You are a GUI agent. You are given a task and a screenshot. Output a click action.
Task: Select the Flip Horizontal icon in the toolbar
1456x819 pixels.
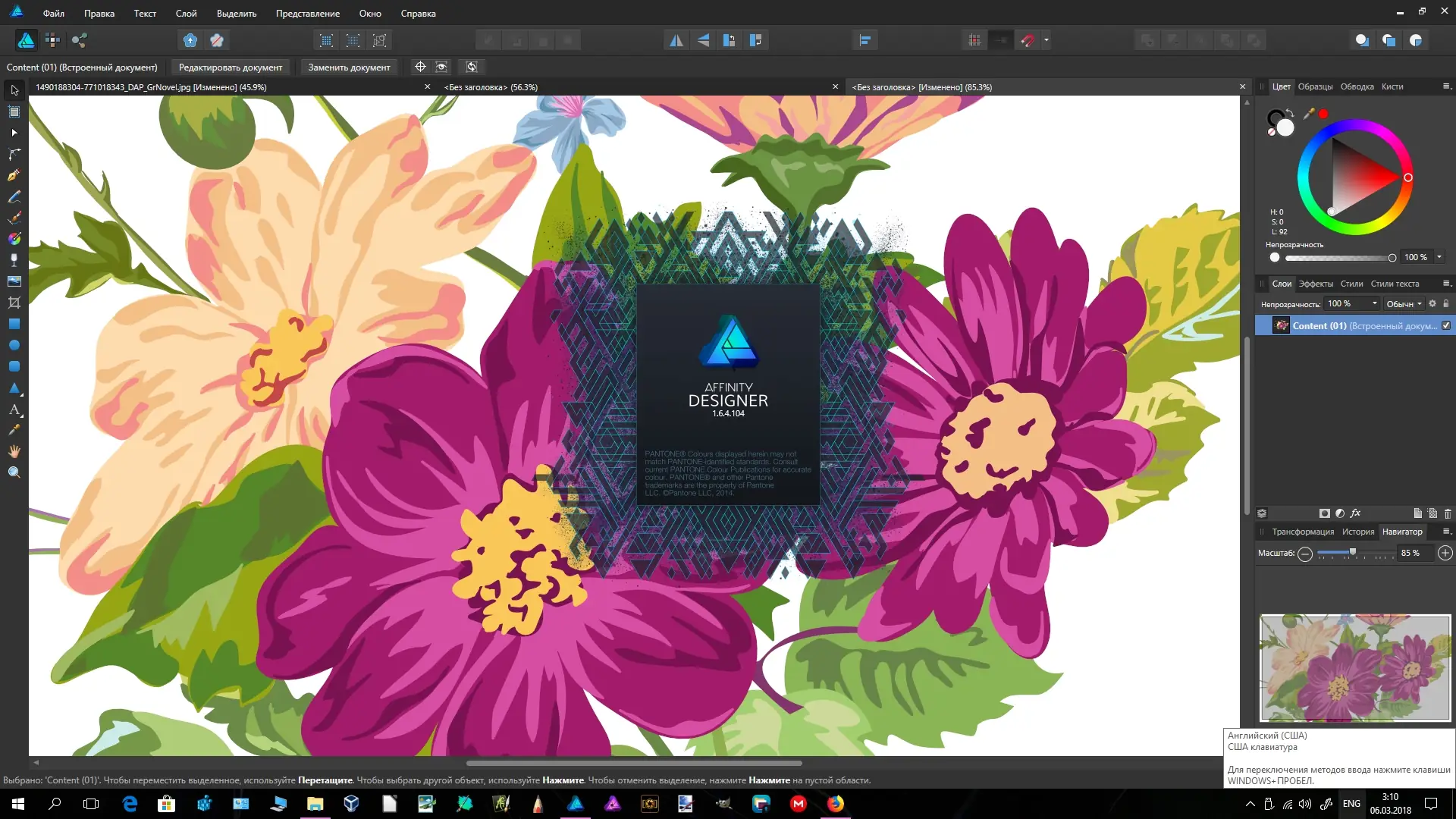(676, 39)
